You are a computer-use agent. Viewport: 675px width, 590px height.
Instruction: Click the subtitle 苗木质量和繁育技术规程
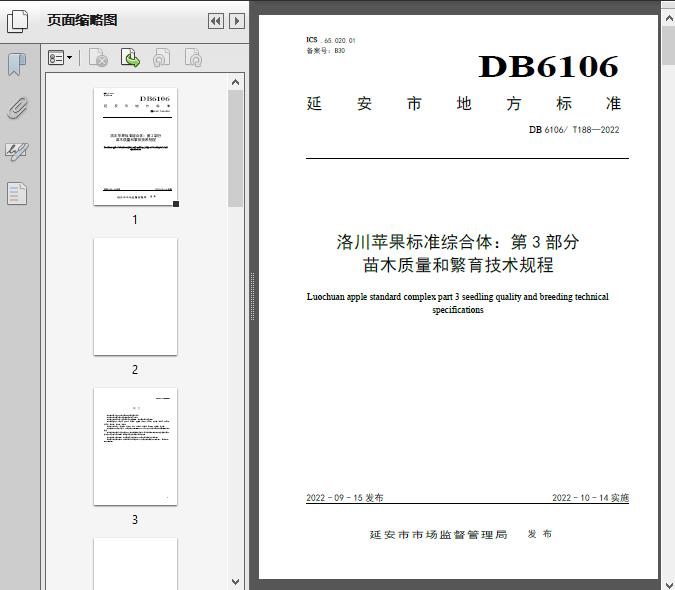coord(458,265)
